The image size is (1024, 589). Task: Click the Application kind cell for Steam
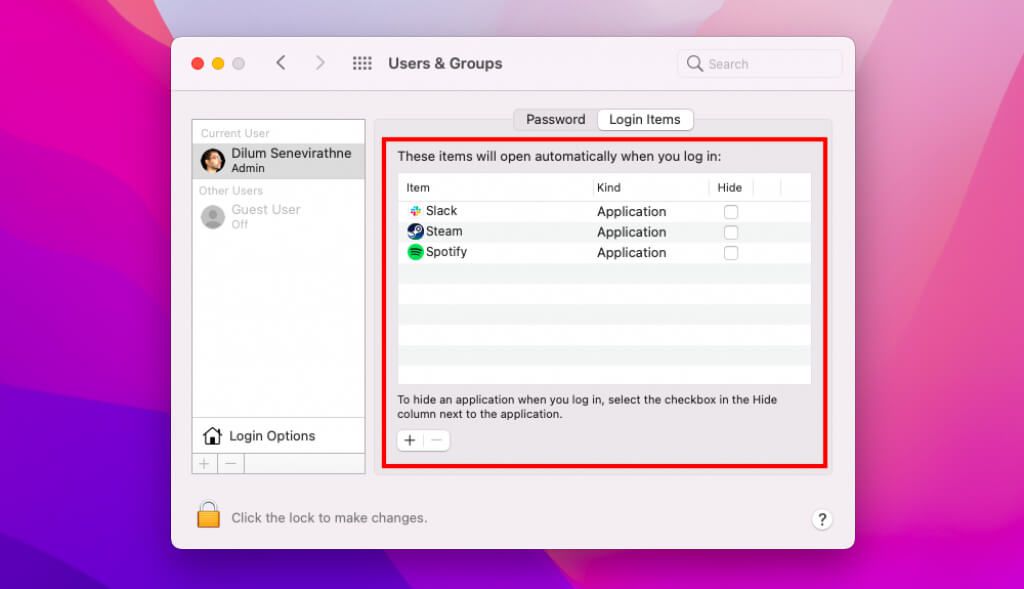(632, 232)
